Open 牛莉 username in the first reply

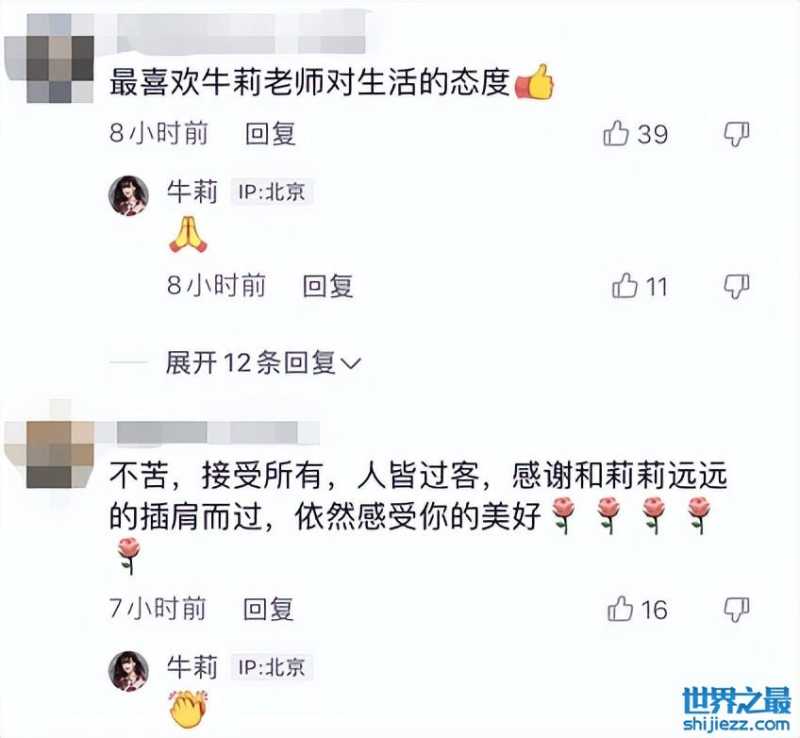coord(192,192)
